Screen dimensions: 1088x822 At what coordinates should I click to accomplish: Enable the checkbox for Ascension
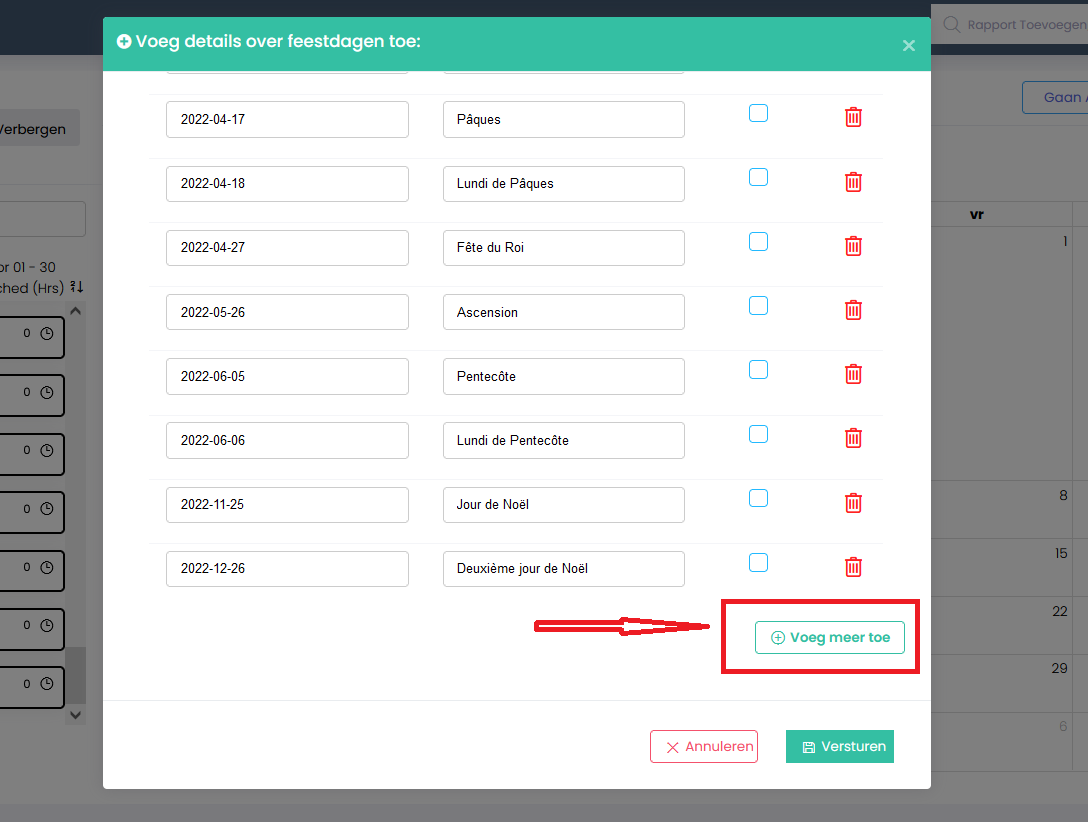pos(758,306)
